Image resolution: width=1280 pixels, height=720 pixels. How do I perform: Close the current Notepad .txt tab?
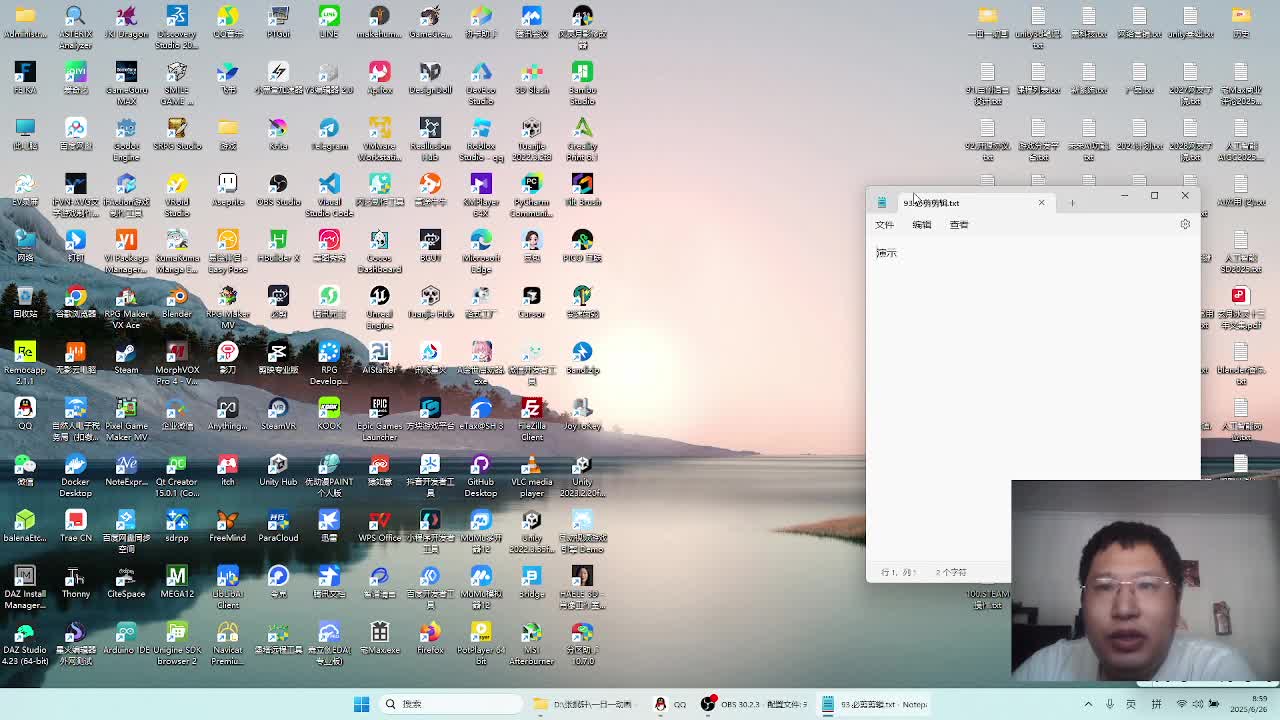(1041, 203)
